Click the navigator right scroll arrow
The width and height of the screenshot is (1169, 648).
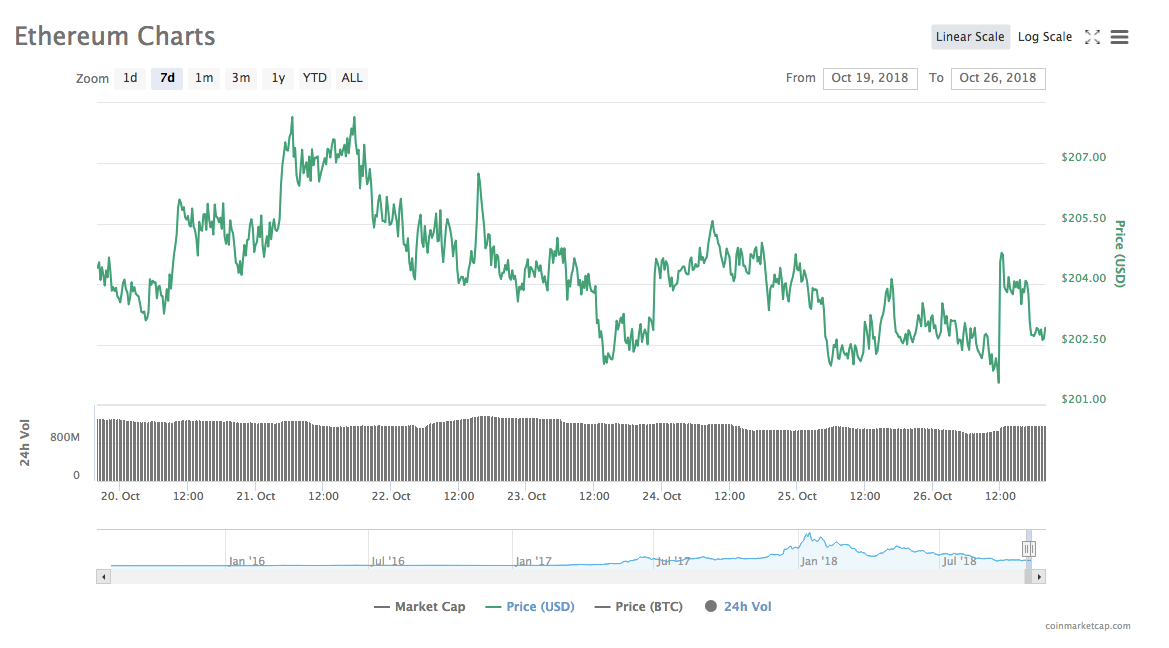point(1039,576)
